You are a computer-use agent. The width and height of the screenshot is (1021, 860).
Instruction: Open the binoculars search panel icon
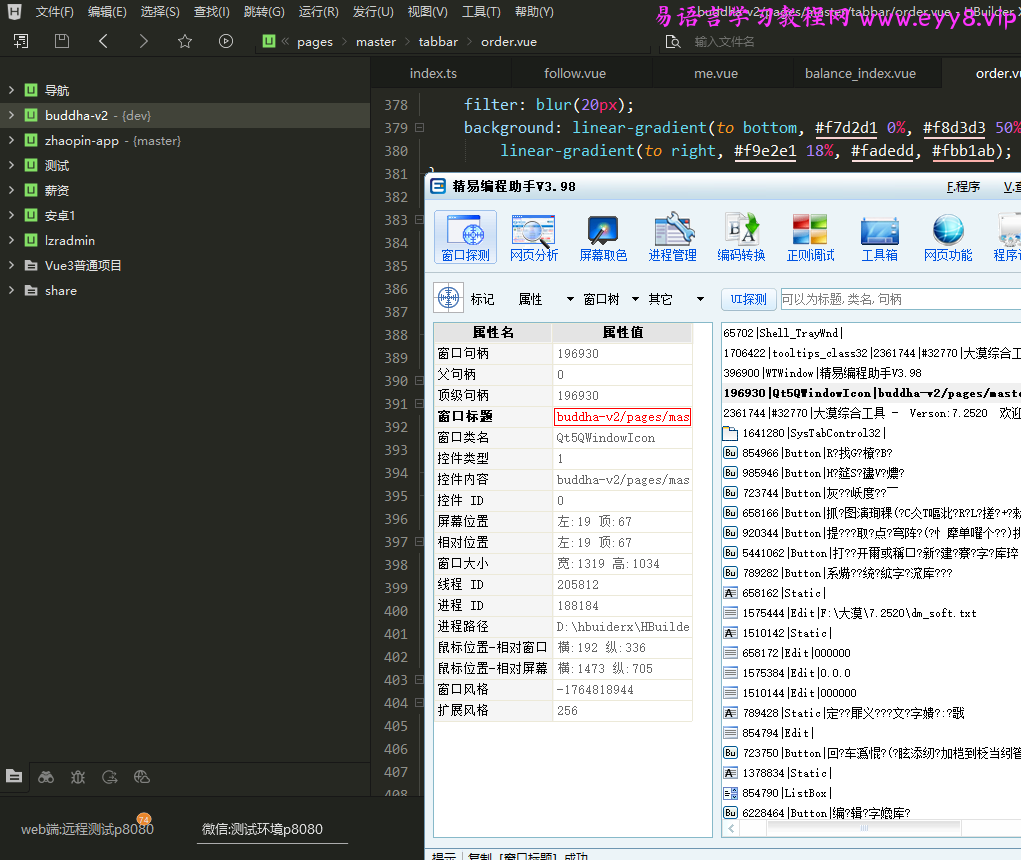[x=46, y=776]
